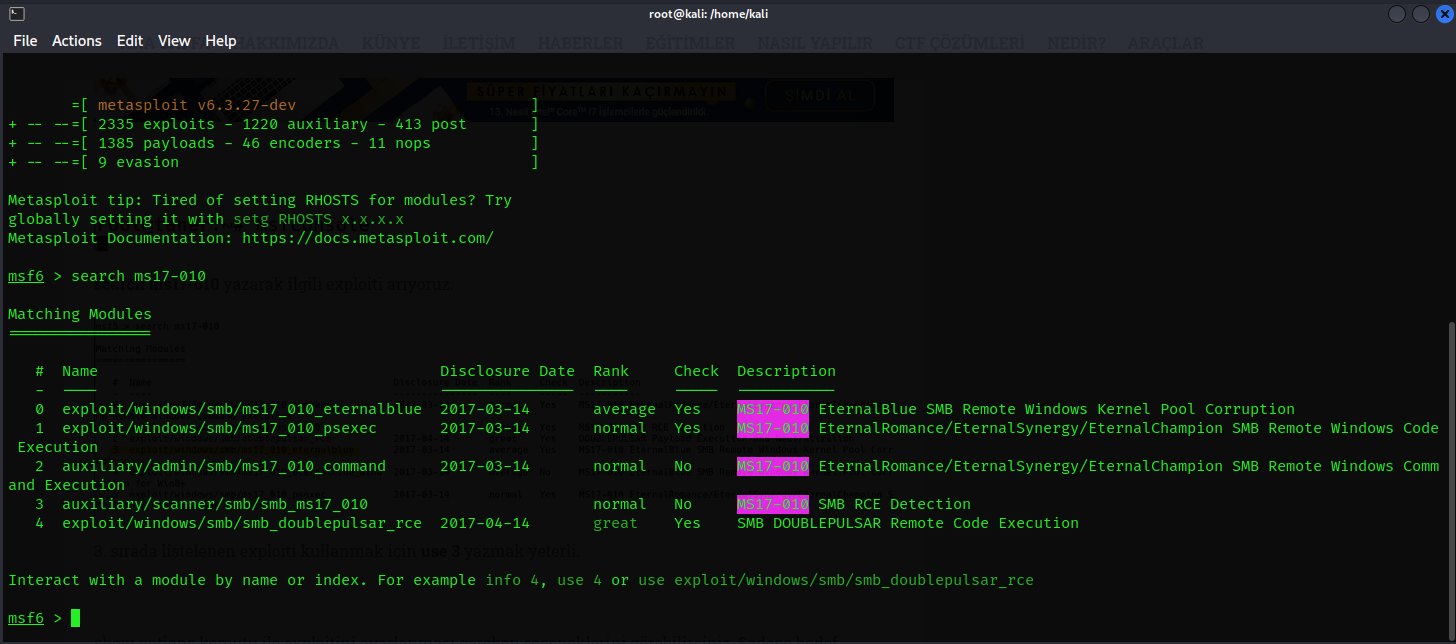
Task: Click the smb_ms17_010 scanner module name
Action: click(x=215, y=504)
